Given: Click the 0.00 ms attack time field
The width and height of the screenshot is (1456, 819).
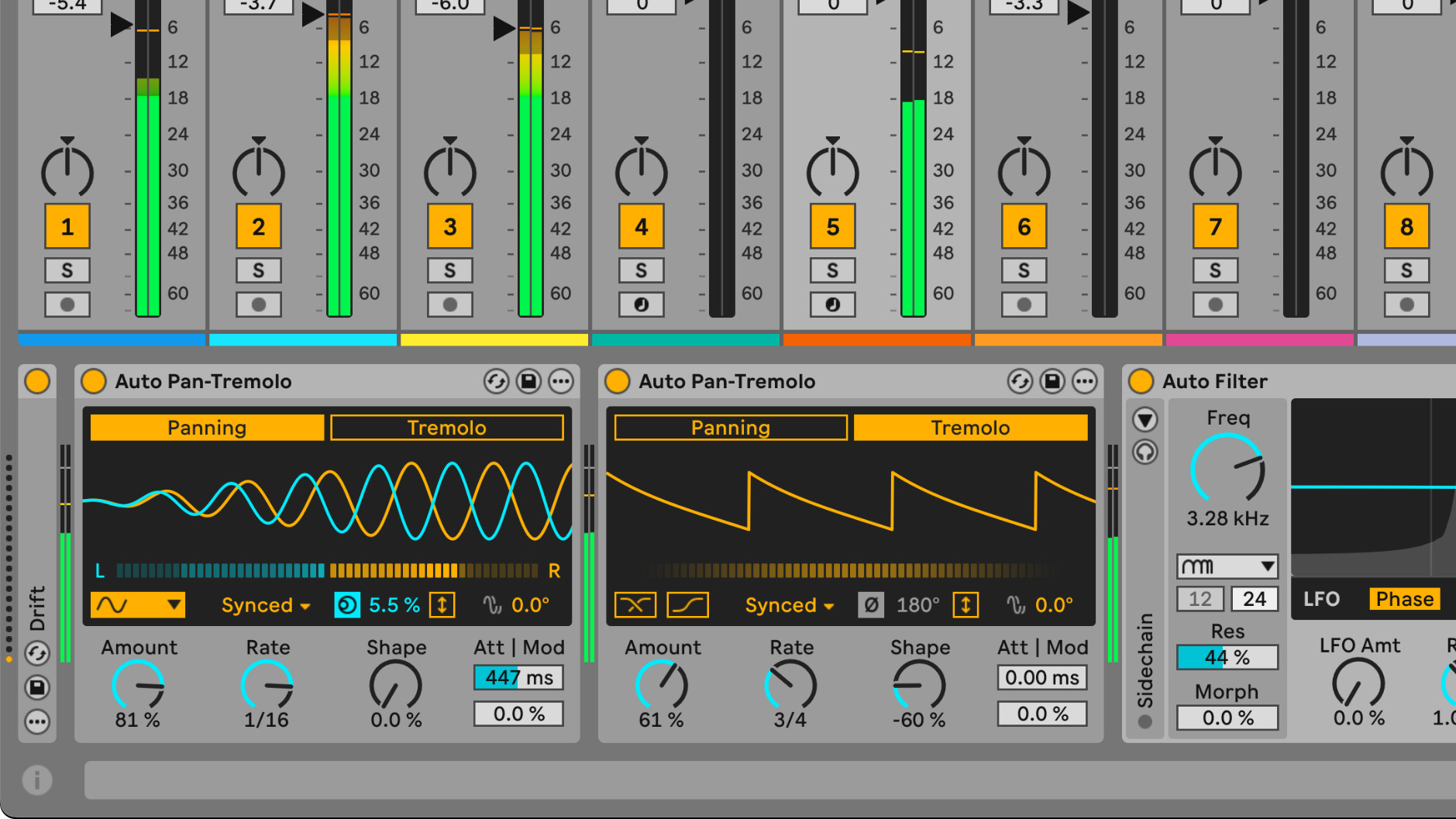Looking at the screenshot, I should [1042, 678].
